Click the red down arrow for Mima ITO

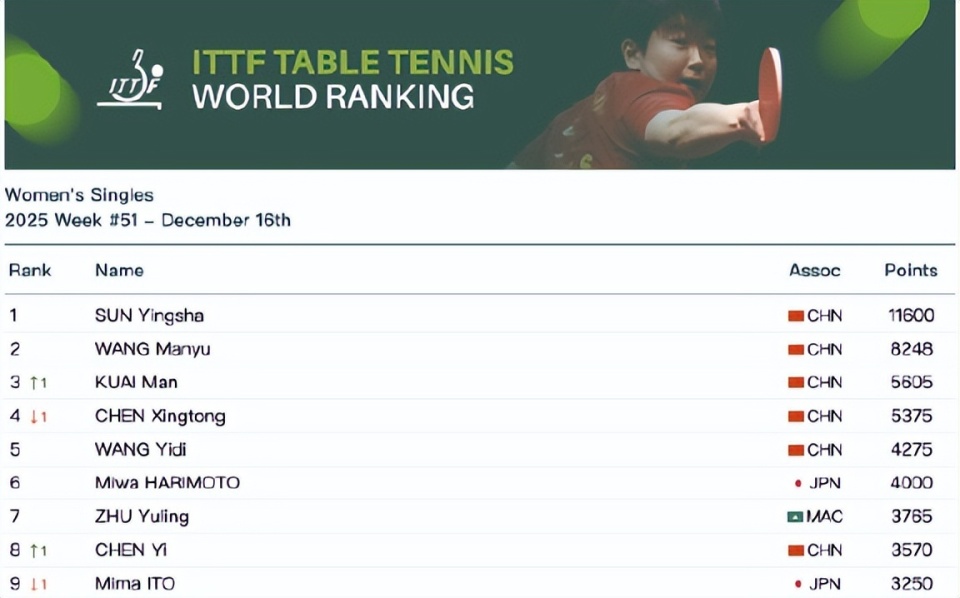pyautogui.click(x=35, y=584)
